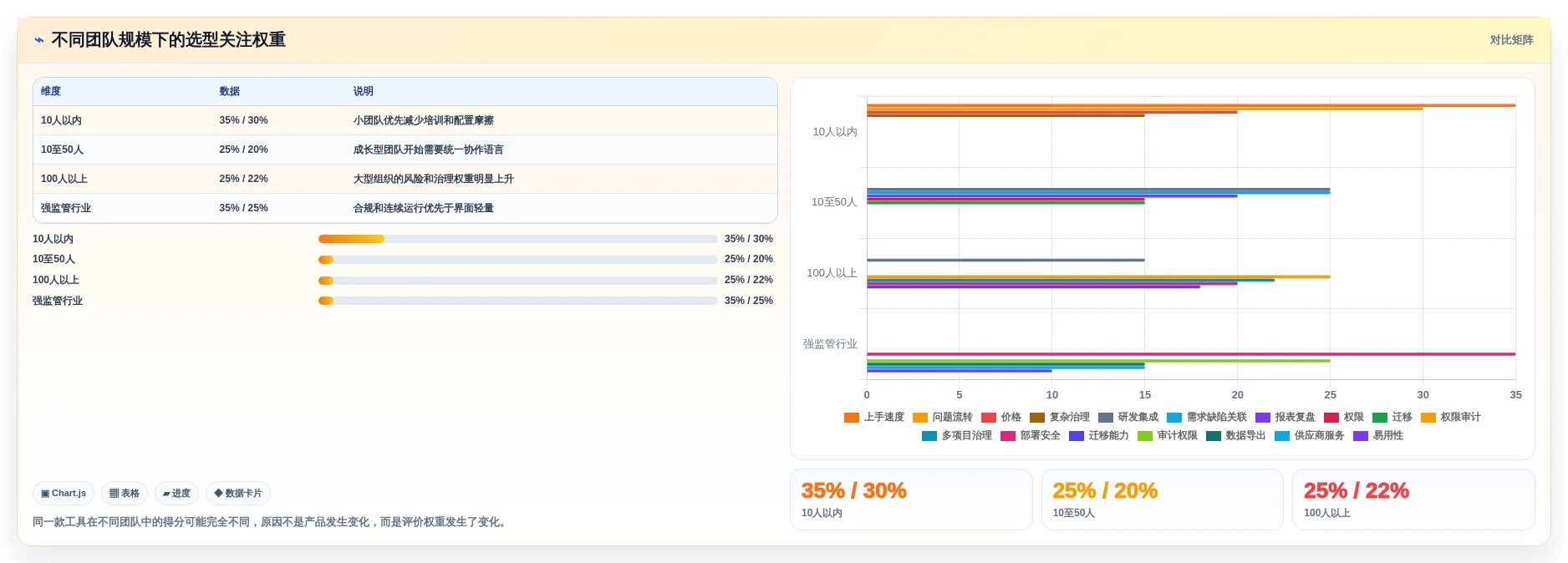Toggle the 需求缺陷关联 legend item
The image size is (1568, 563).
1207,418
